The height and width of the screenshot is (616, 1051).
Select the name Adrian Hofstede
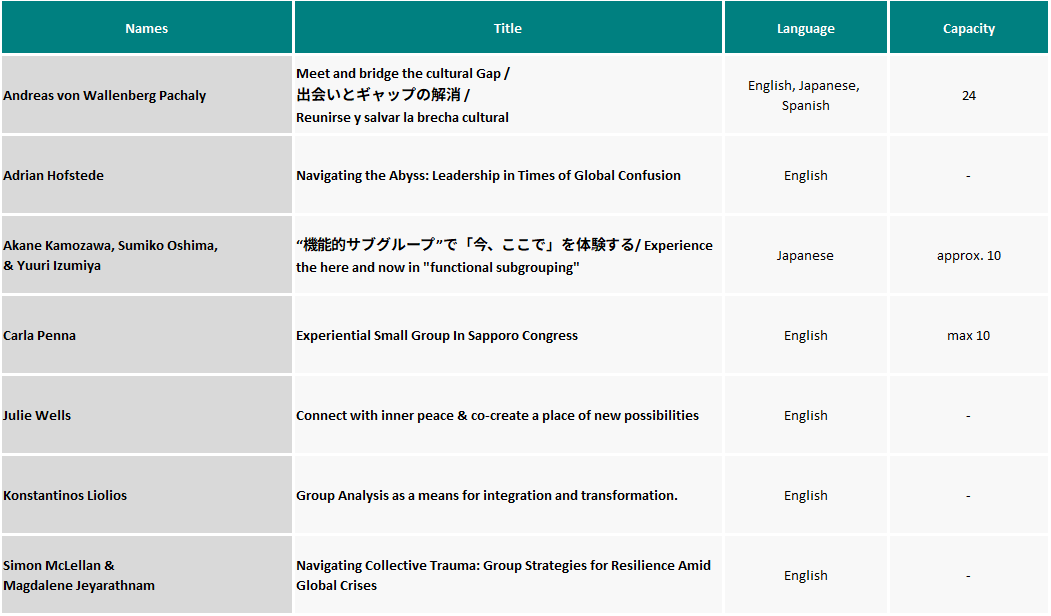tap(54, 175)
